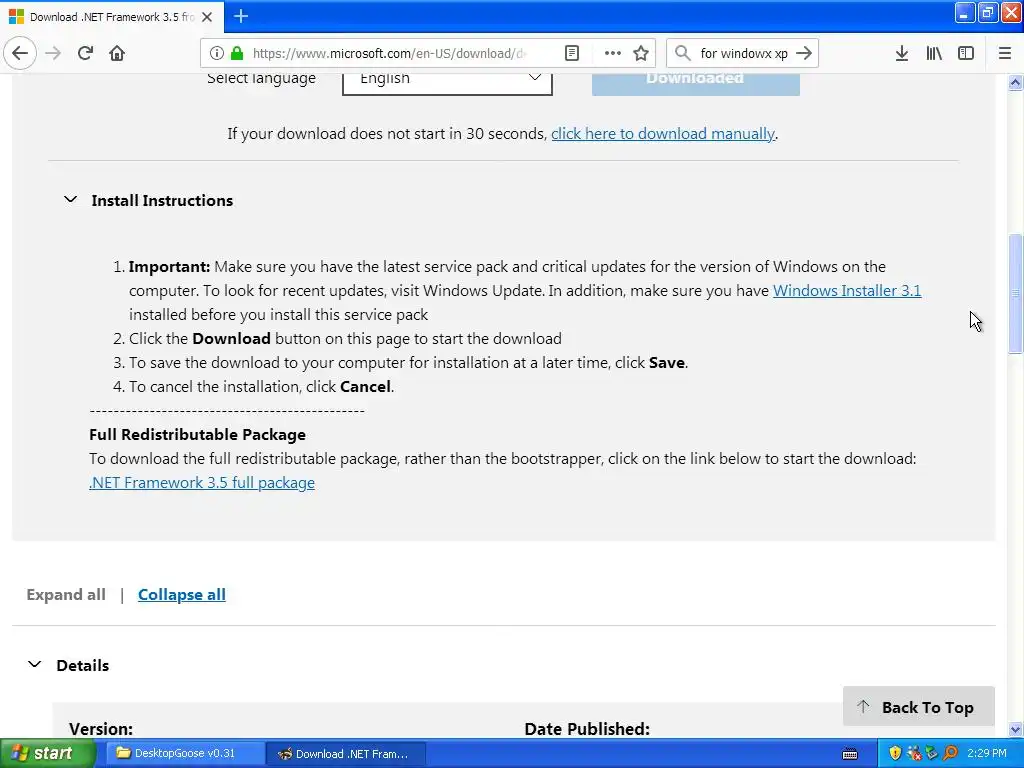
Task: Collapse the Install Instructions section
Action: tap(148, 200)
